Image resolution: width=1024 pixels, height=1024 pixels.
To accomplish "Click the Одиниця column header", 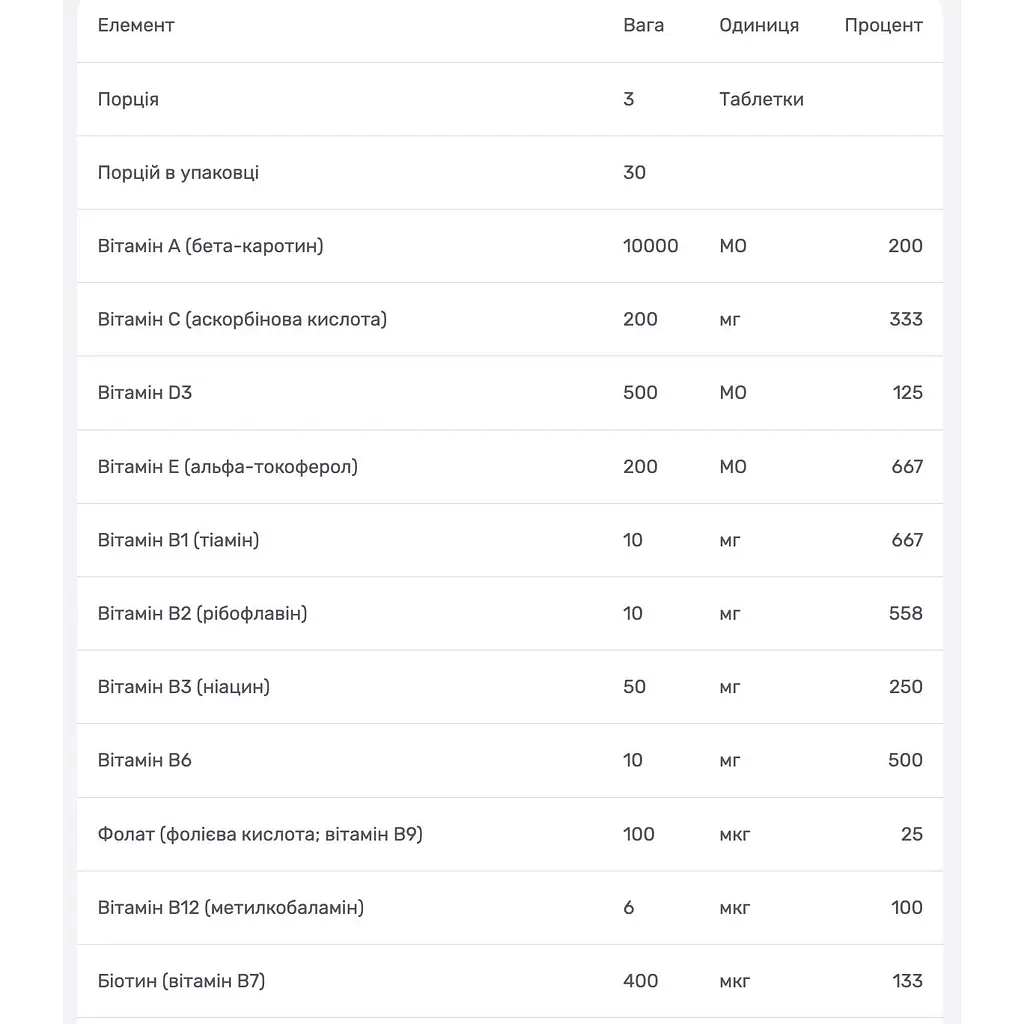I will point(759,25).
